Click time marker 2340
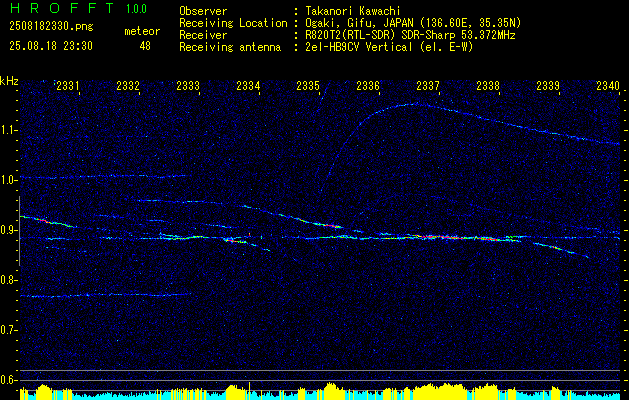629x400 pixels. [x=608, y=85]
